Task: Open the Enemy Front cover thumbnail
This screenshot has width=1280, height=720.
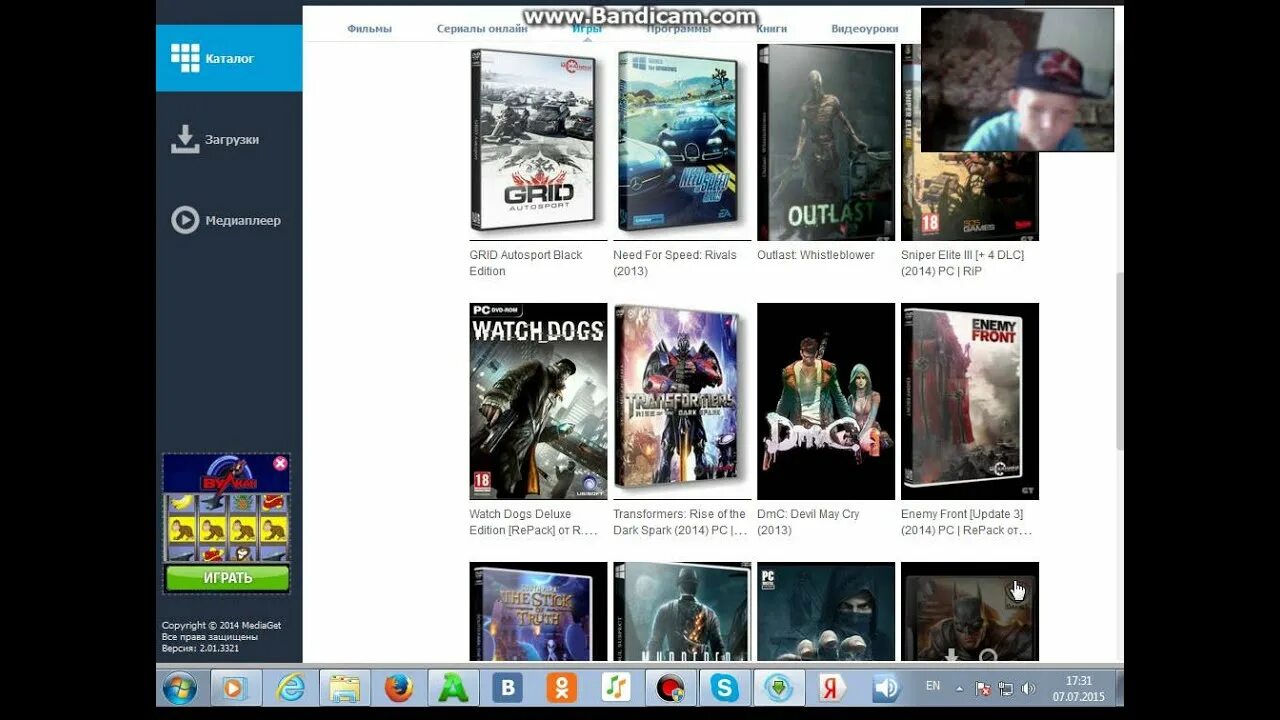Action: pyautogui.click(x=970, y=401)
